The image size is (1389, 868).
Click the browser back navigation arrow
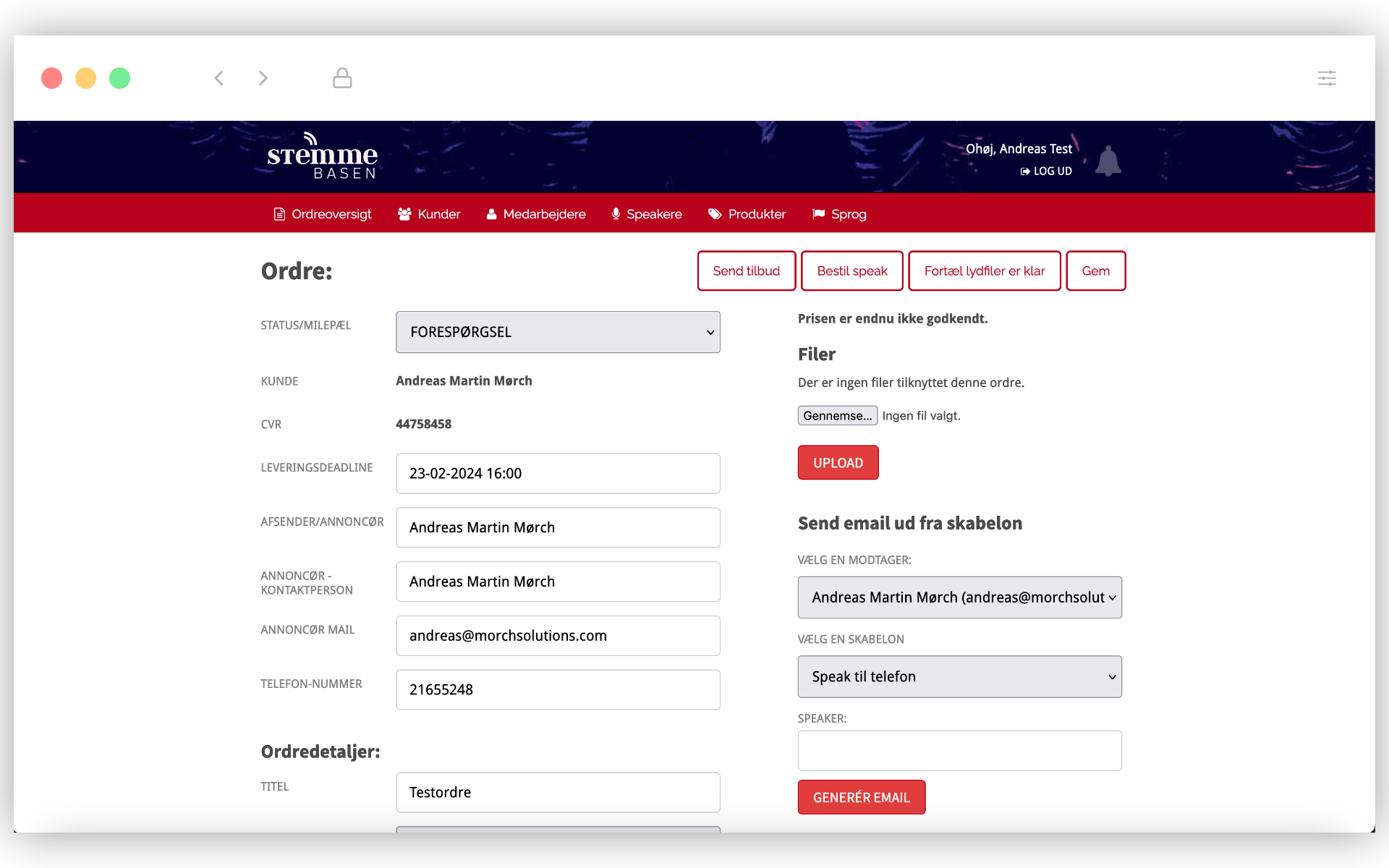point(219,77)
